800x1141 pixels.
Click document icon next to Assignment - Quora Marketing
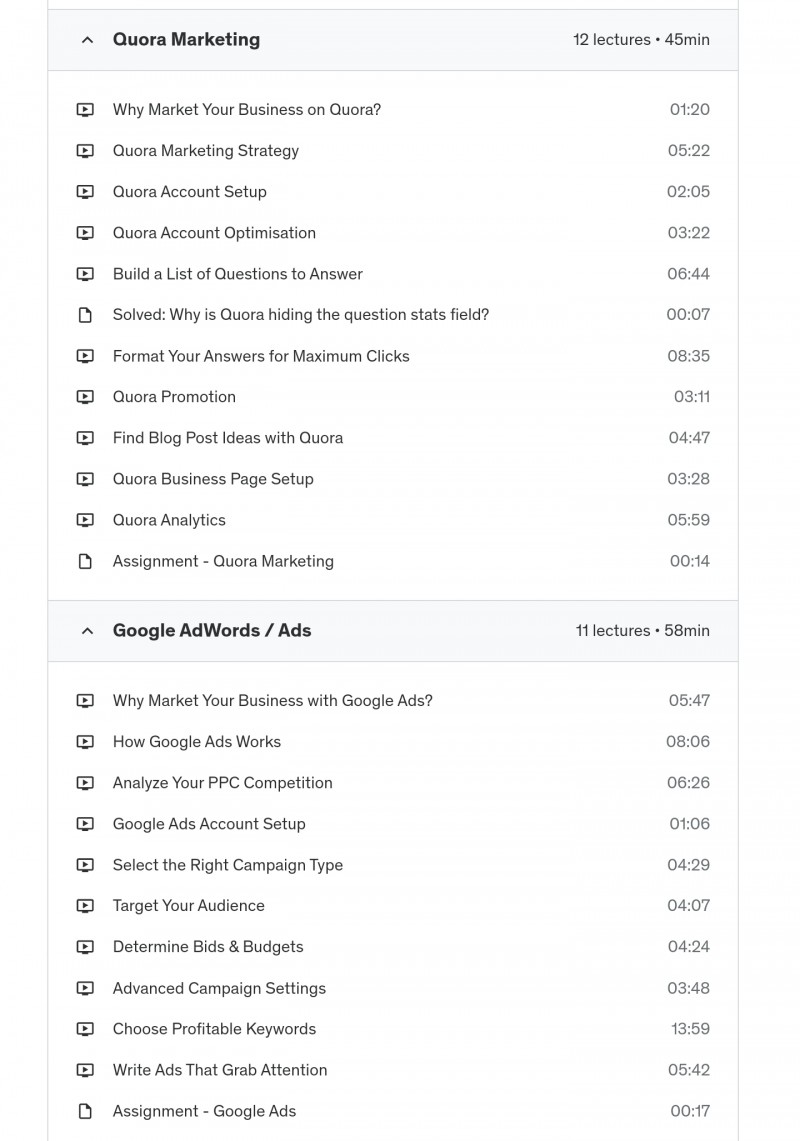85,561
